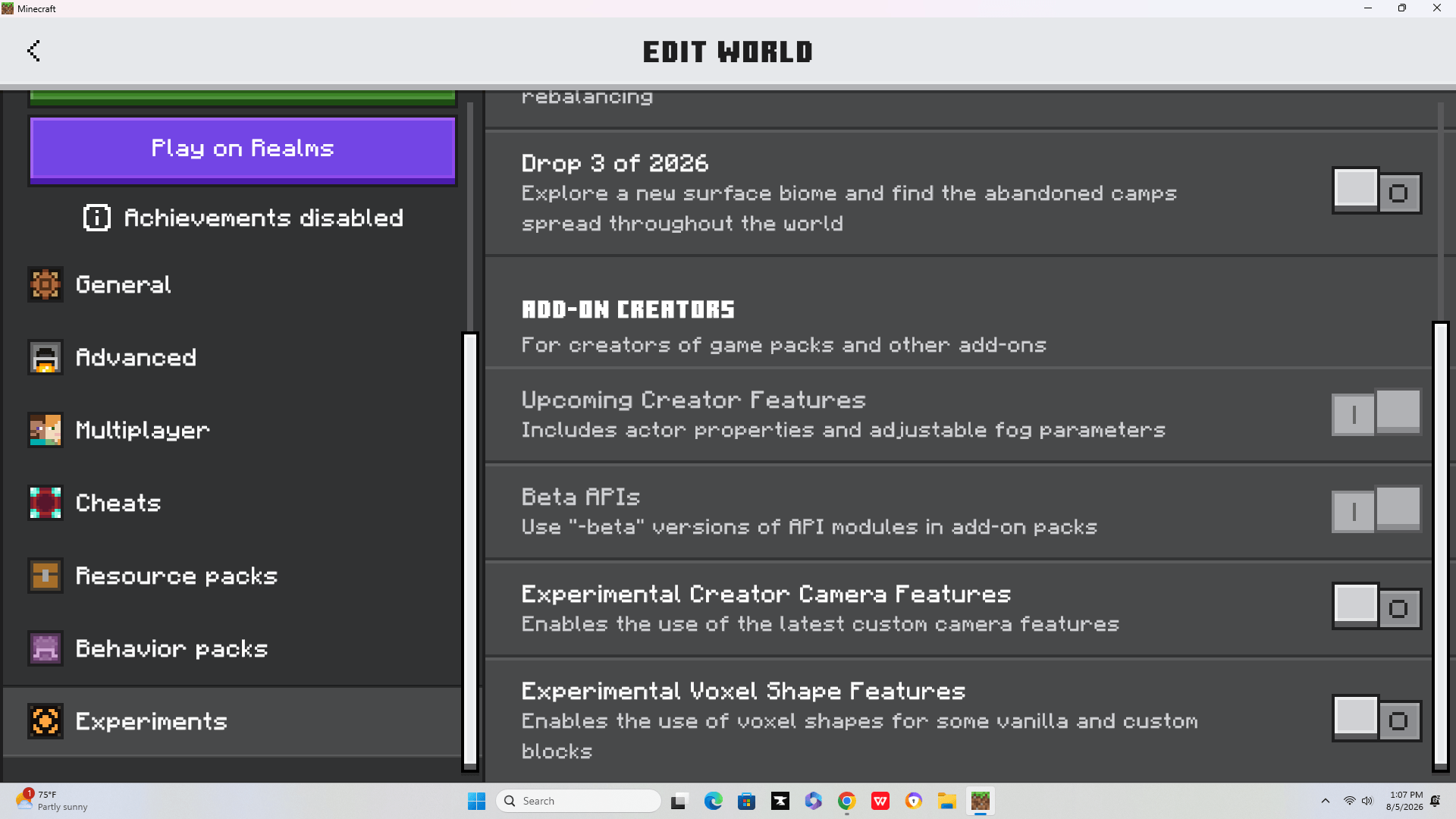Screen dimensions: 1456x819
Task: Launch Microsoft Edge from taskbar
Action: coord(713,801)
